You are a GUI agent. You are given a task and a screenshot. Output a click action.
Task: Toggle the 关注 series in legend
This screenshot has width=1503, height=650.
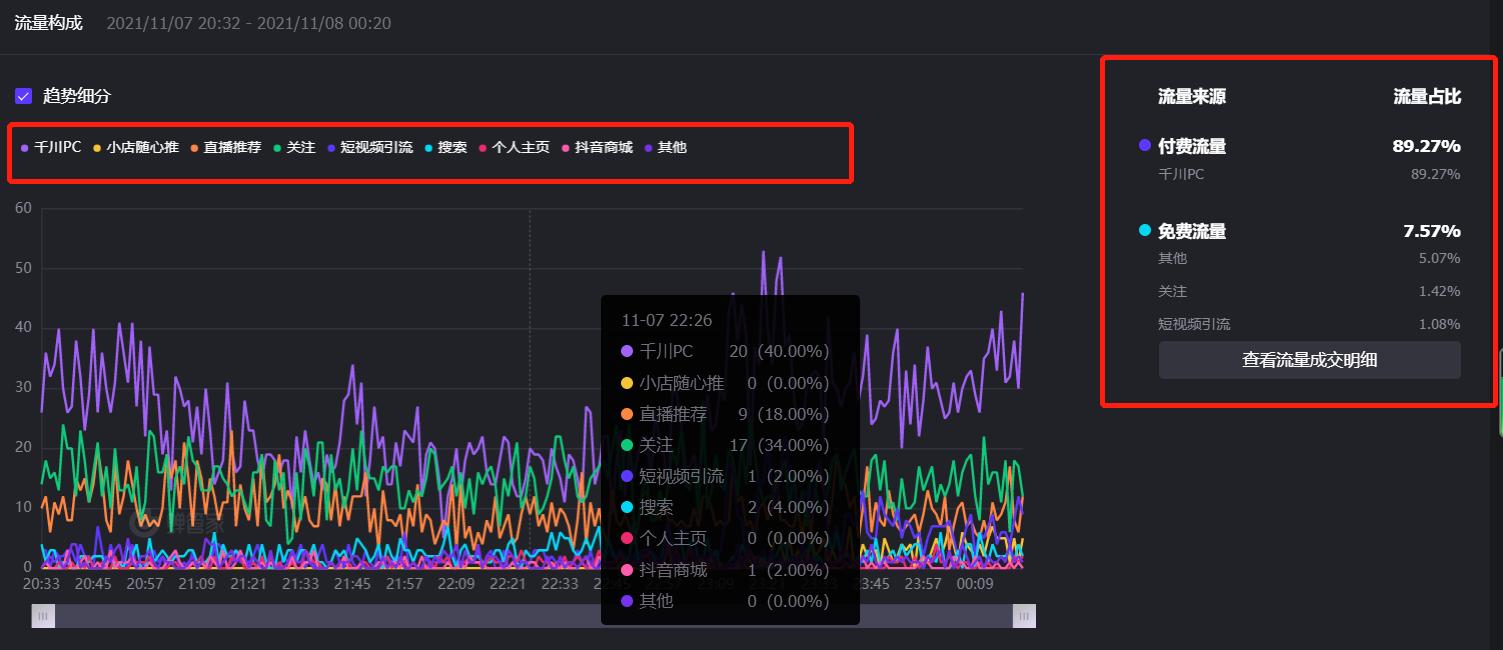click(x=296, y=147)
